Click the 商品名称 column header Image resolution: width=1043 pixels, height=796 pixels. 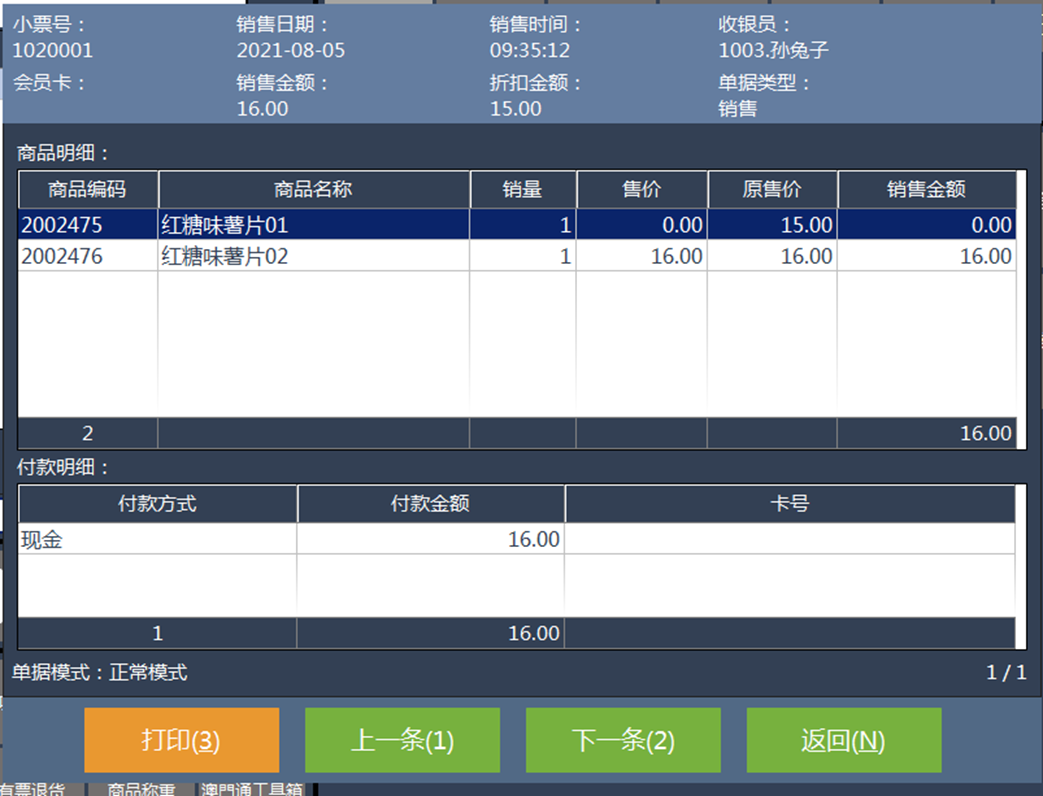[313, 189]
